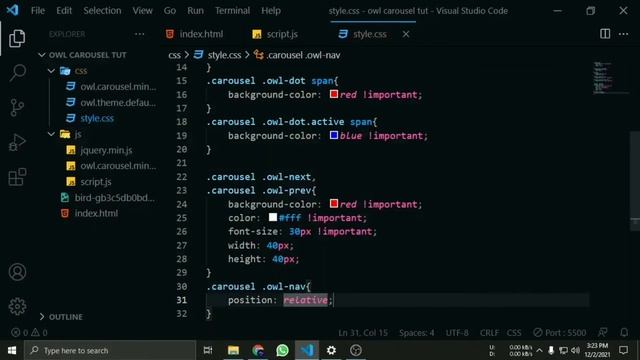
Task: Change indentation via Spaces: 4
Action: tap(417, 333)
